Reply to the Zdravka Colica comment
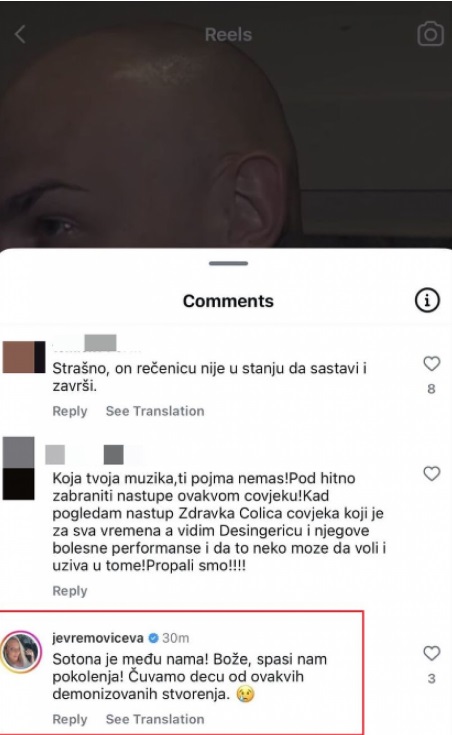452x735 pixels. pos(70,591)
